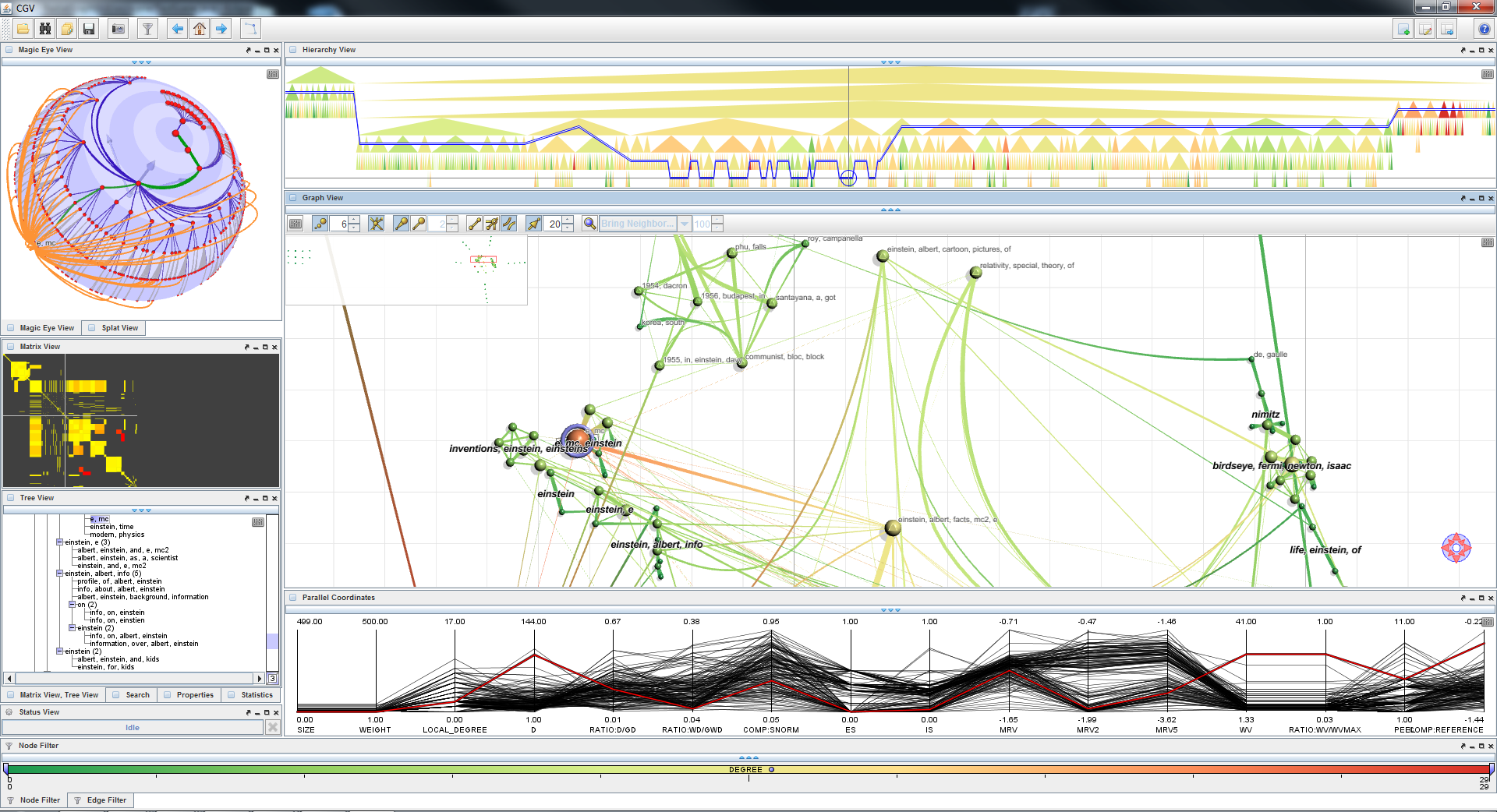The image size is (1497, 812).
Task: Toggle the Matrix View panel checkbox
Action: coord(11,347)
